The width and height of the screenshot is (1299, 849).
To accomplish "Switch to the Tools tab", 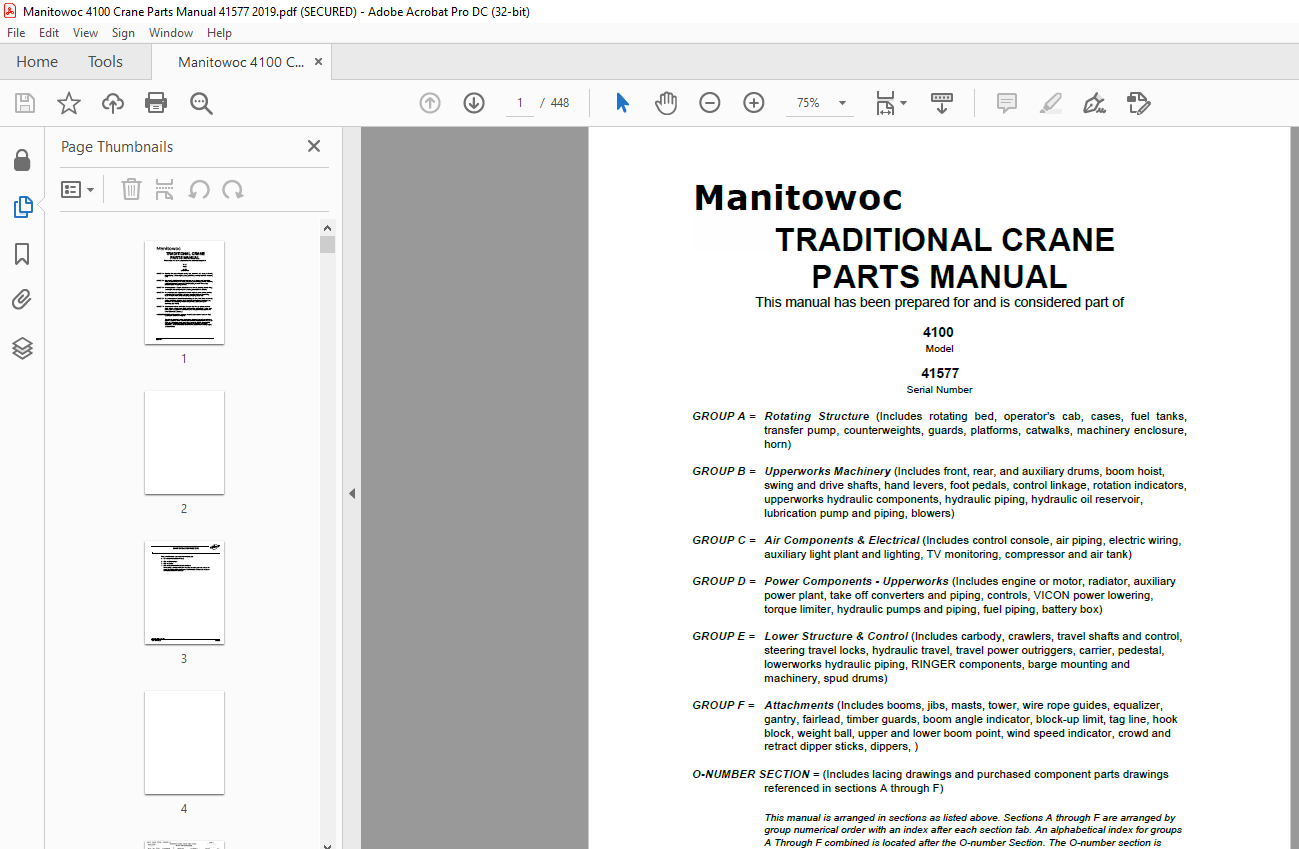I will coord(105,62).
